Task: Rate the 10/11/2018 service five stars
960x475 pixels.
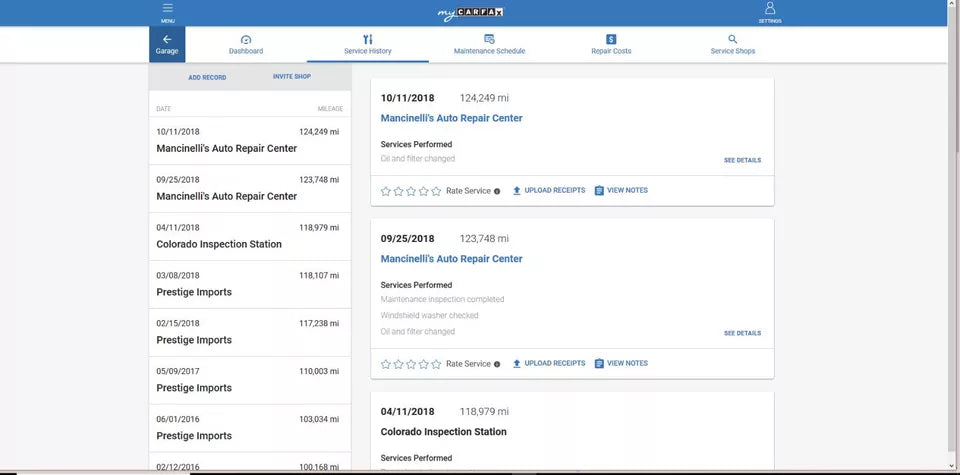Action: tap(436, 191)
